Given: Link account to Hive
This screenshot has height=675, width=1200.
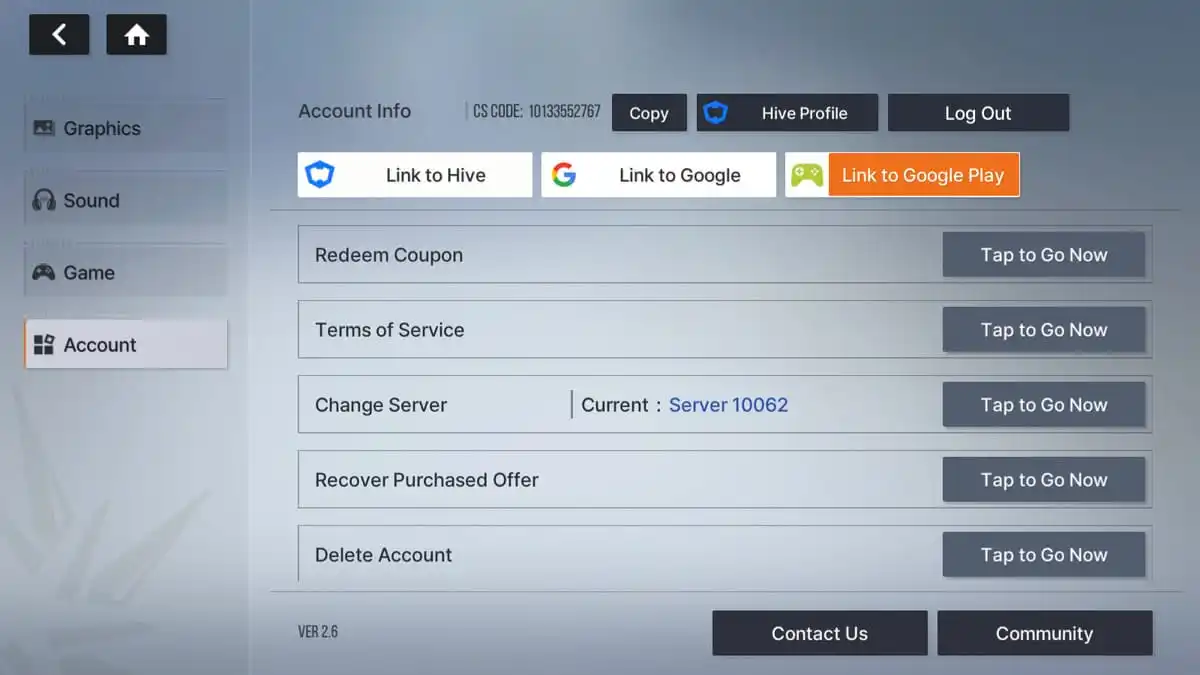Looking at the screenshot, I should 415,175.
